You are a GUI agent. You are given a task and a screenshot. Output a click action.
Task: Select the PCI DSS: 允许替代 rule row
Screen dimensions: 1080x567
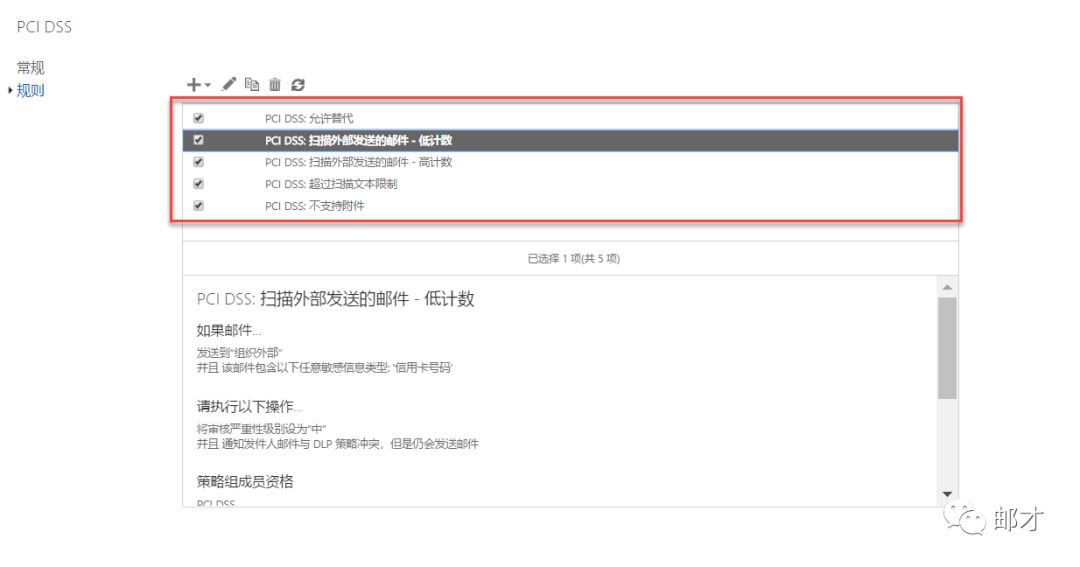309,118
